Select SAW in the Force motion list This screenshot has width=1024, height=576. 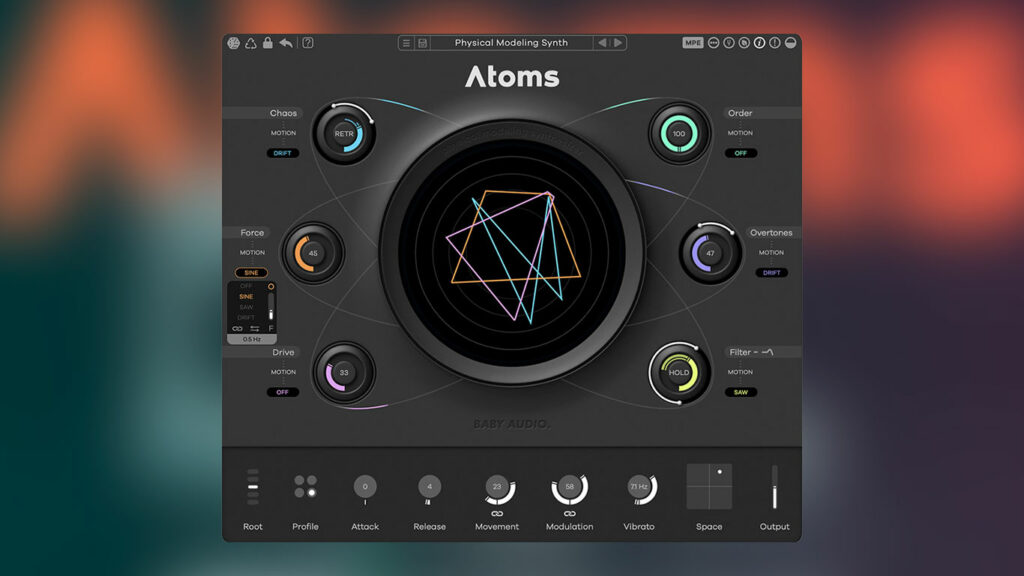pyautogui.click(x=248, y=307)
